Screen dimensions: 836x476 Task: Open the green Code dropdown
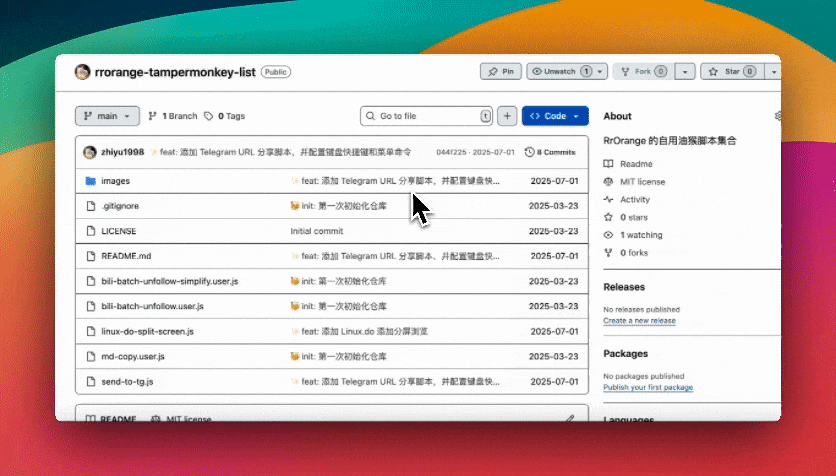[x=555, y=116]
